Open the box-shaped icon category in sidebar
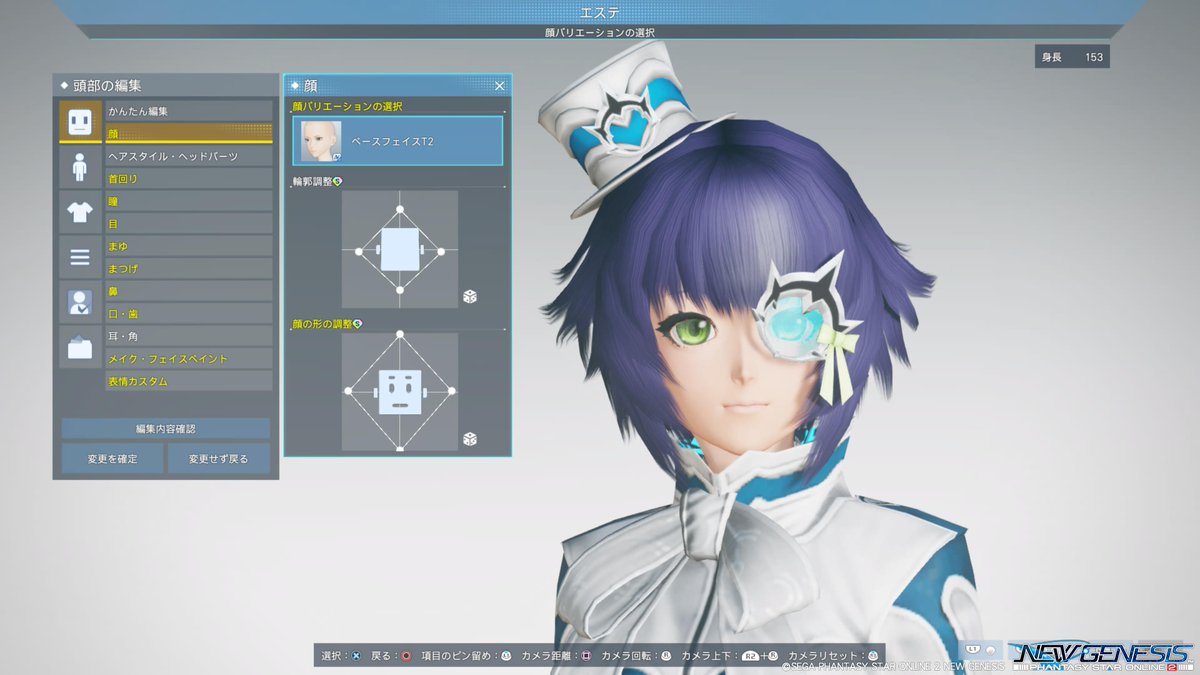Viewport: 1200px width, 675px height. pos(80,347)
